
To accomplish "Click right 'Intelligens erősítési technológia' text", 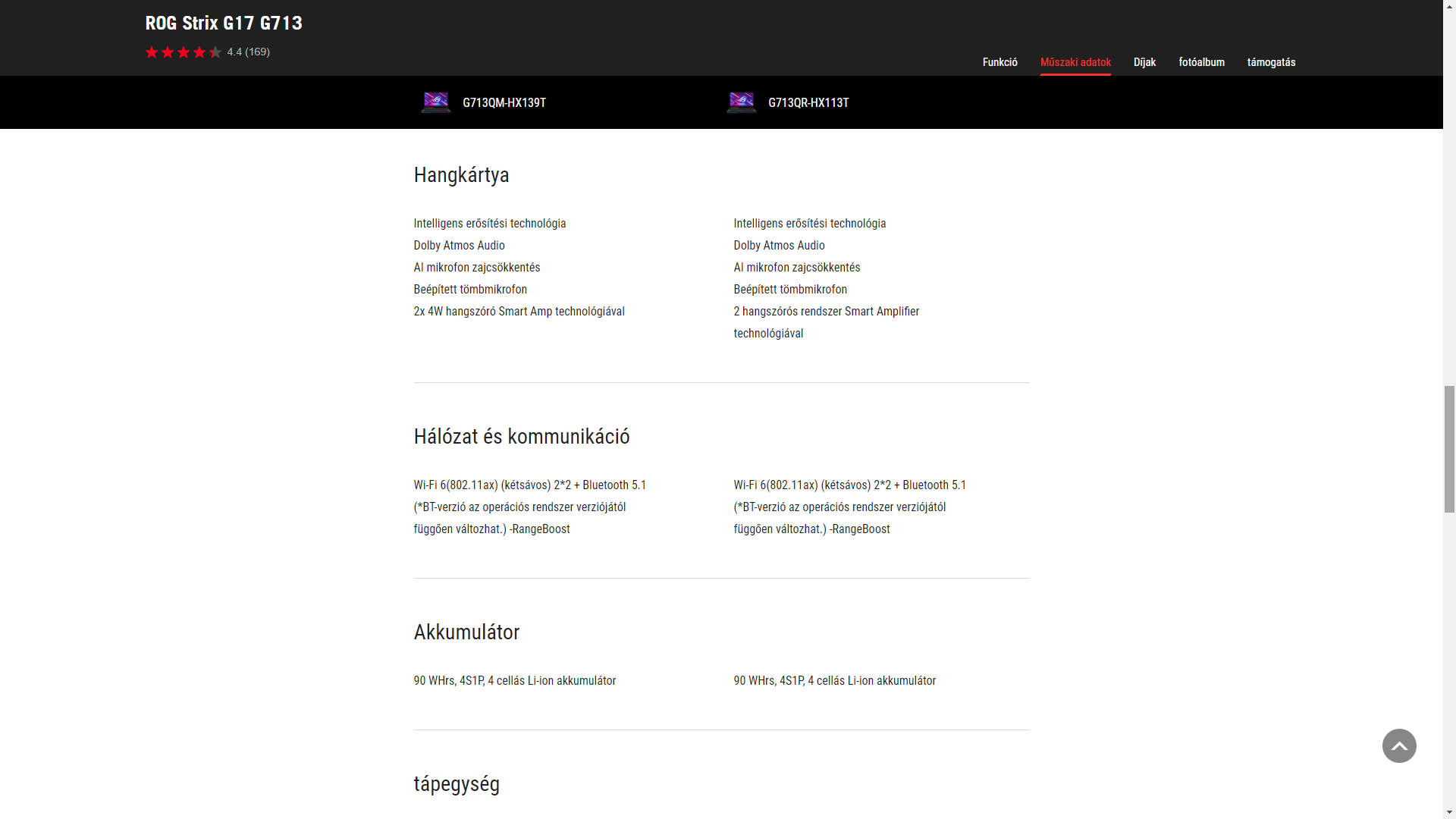I will 810,224.
